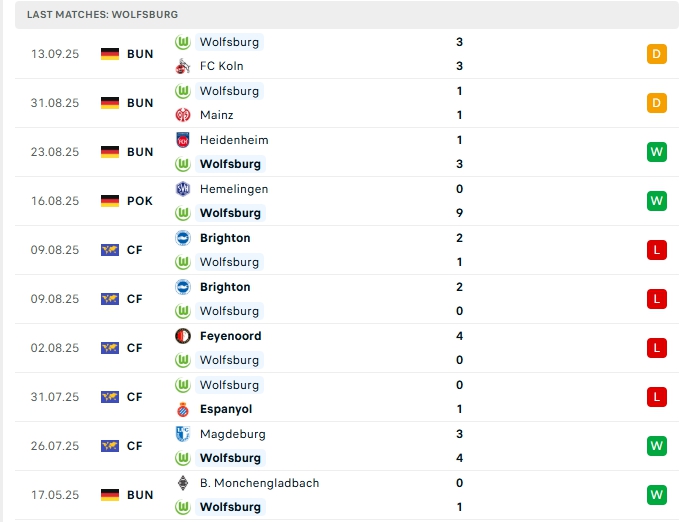The image size is (687, 522).
Task: Click the CF competition label on 26.07.25
Action: pos(135,446)
